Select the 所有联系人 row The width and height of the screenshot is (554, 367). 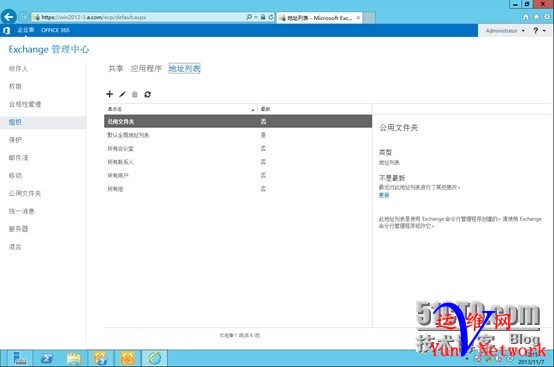(238, 162)
